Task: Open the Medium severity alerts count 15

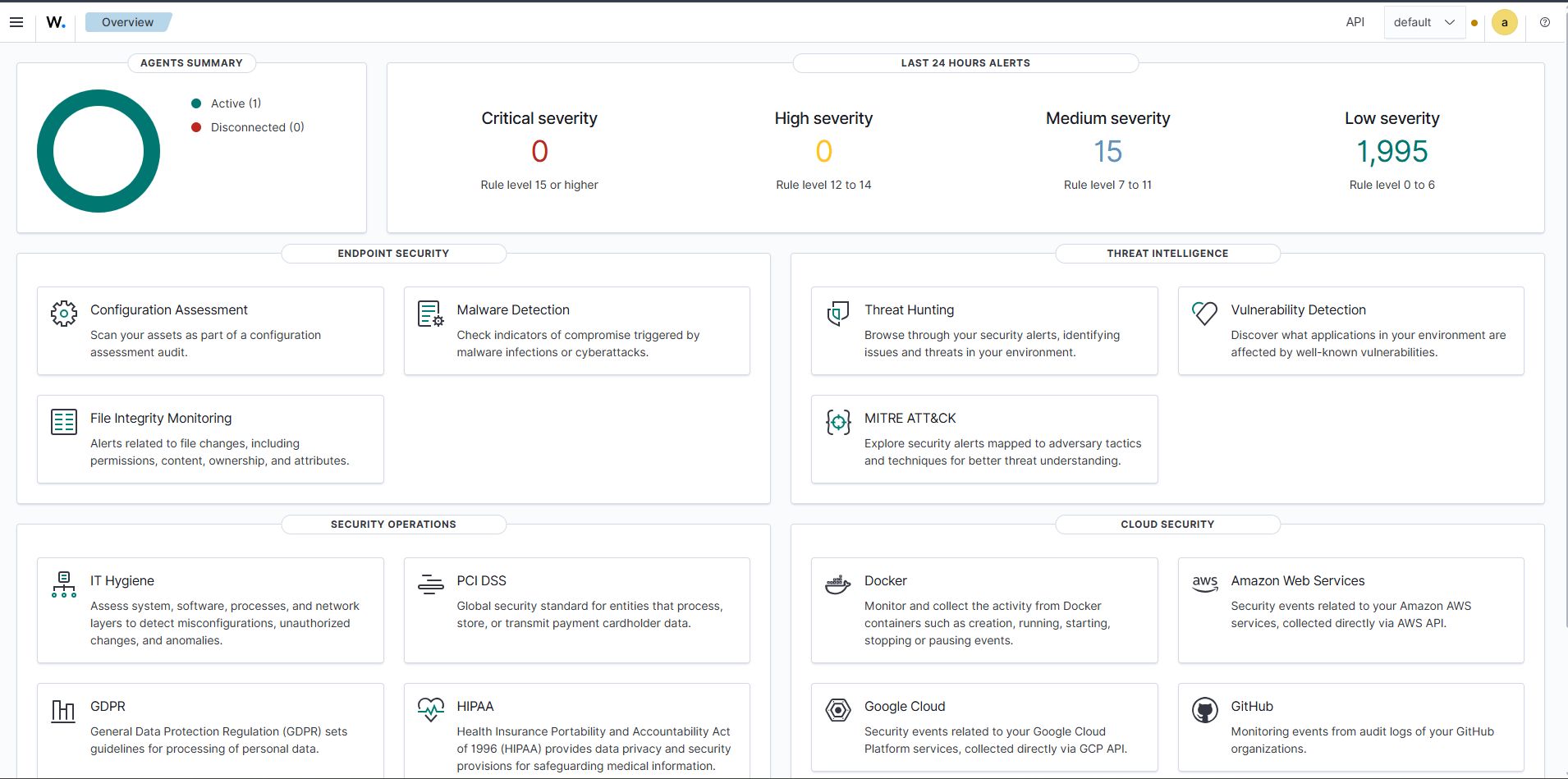Action: click(1107, 152)
